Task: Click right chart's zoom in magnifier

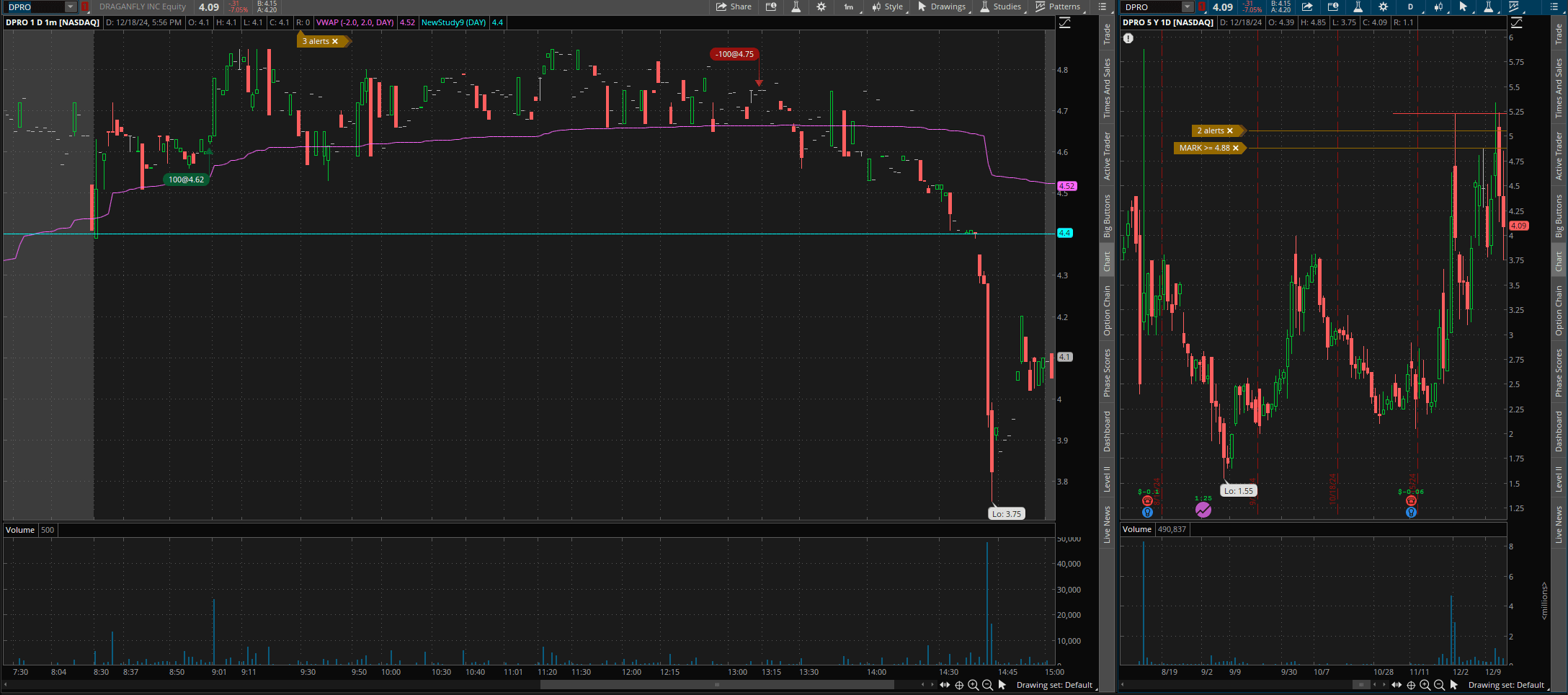Action: point(1425,685)
